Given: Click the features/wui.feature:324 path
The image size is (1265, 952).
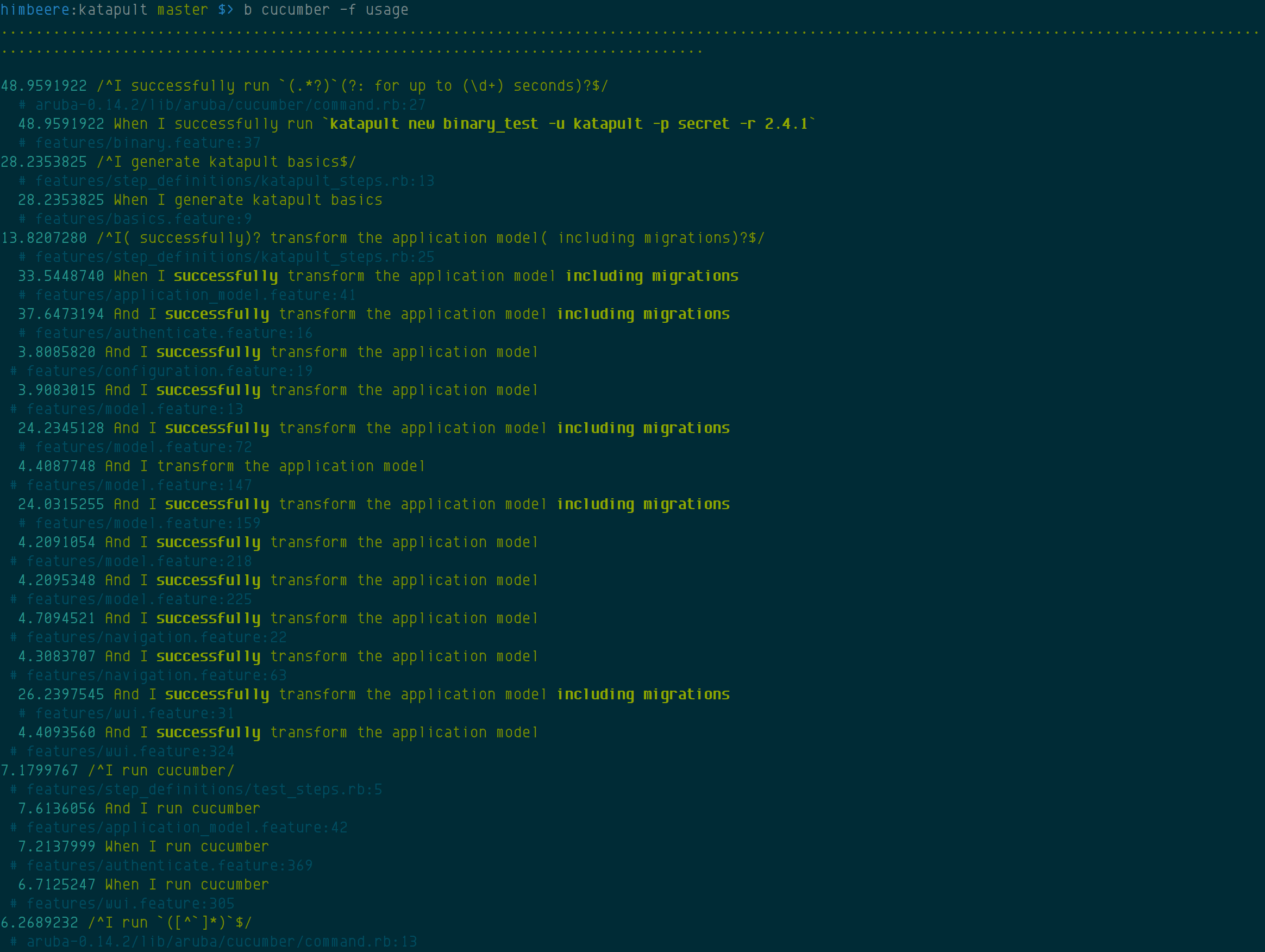Looking at the screenshot, I should tap(130, 751).
